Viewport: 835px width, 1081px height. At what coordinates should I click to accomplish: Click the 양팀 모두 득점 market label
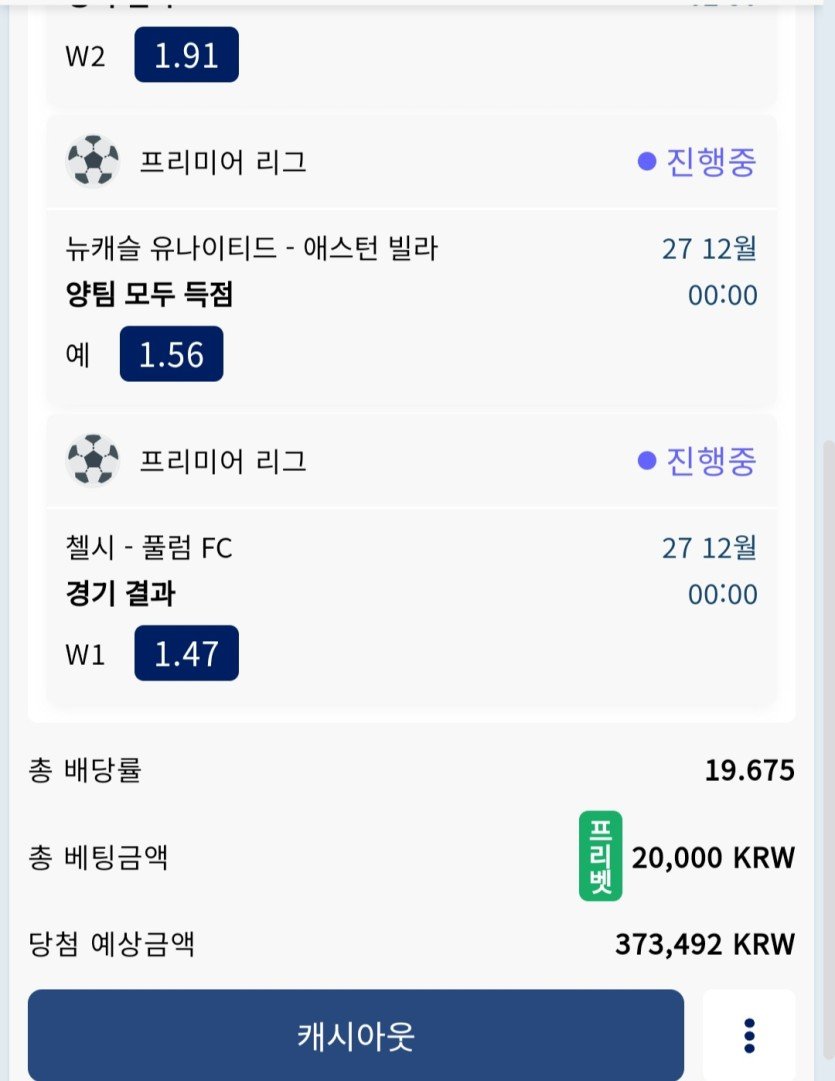[x=148, y=295]
